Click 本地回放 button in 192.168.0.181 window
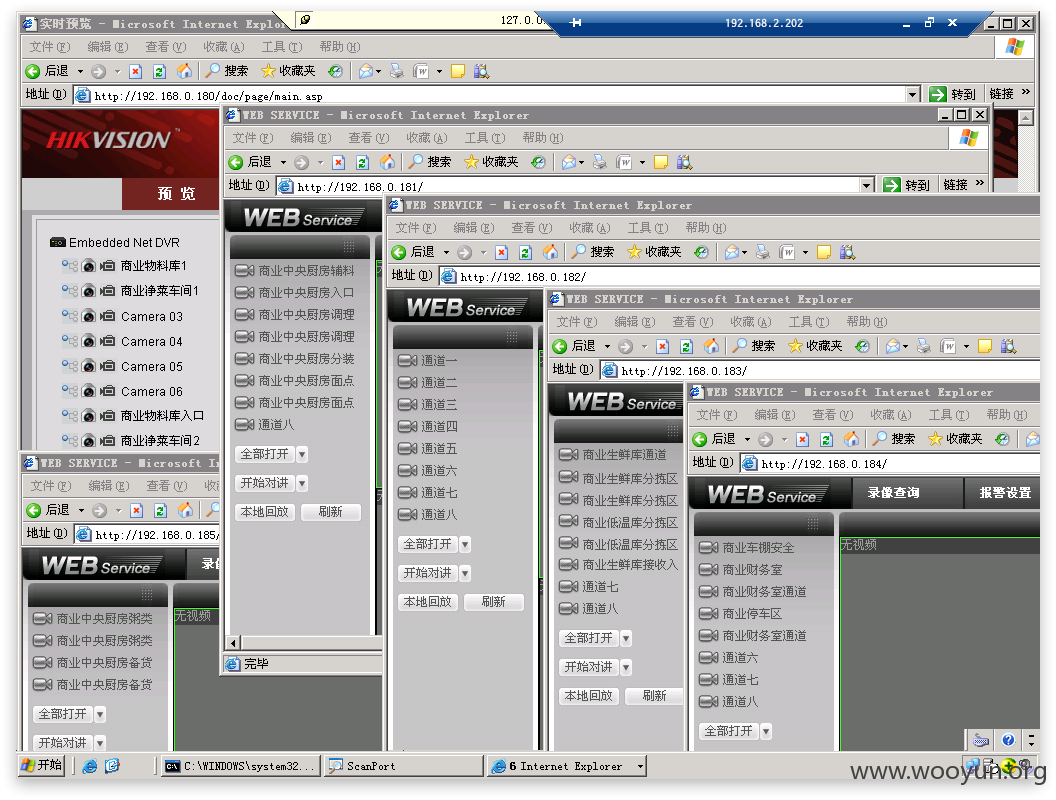Image resolution: width=1056 pixels, height=800 pixels. coord(265,512)
